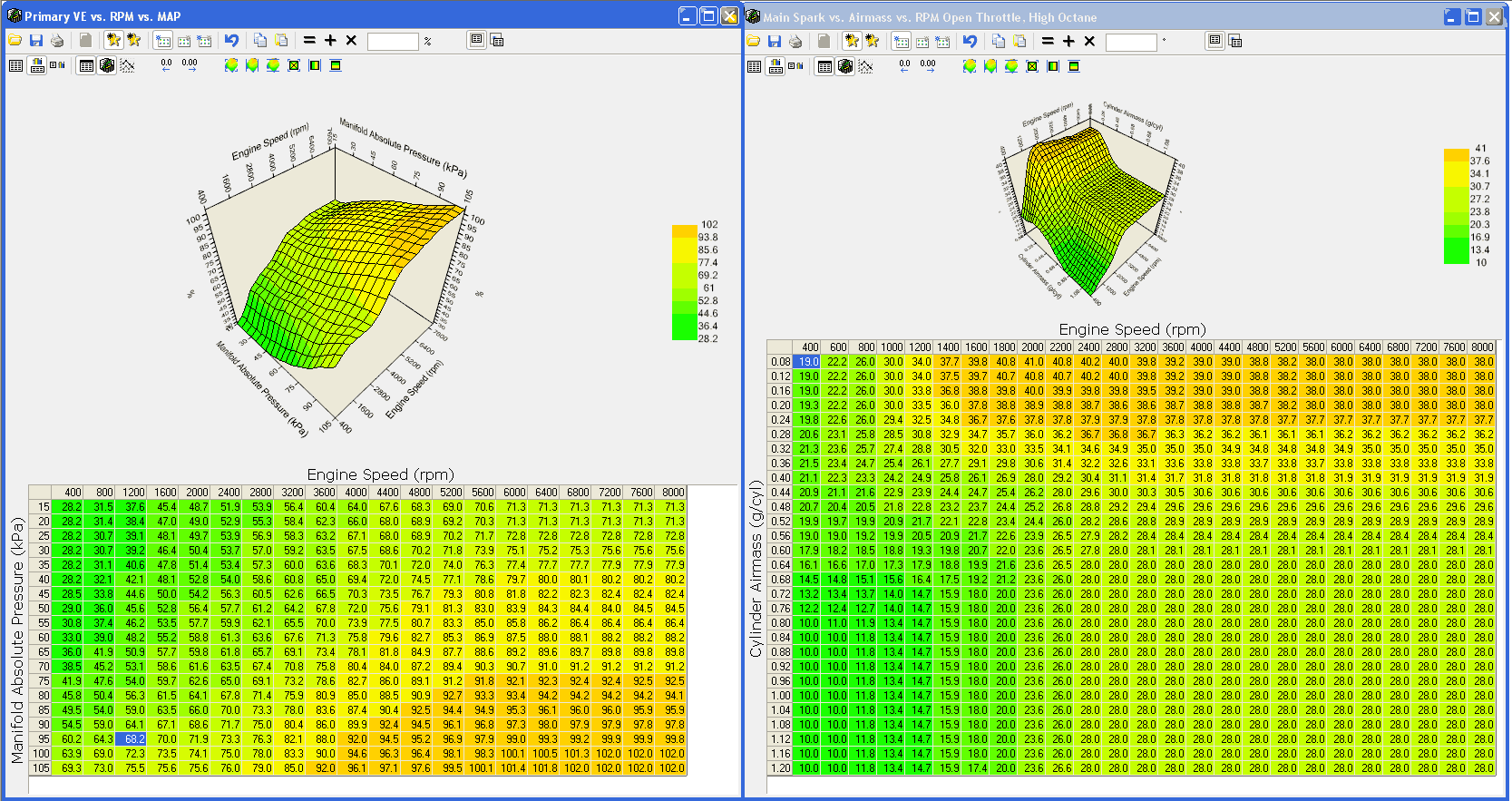Viewport: 1512px width, 801px height.
Task: Decrease decimal places in Primary VE window
Action: (x=166, y=65)
